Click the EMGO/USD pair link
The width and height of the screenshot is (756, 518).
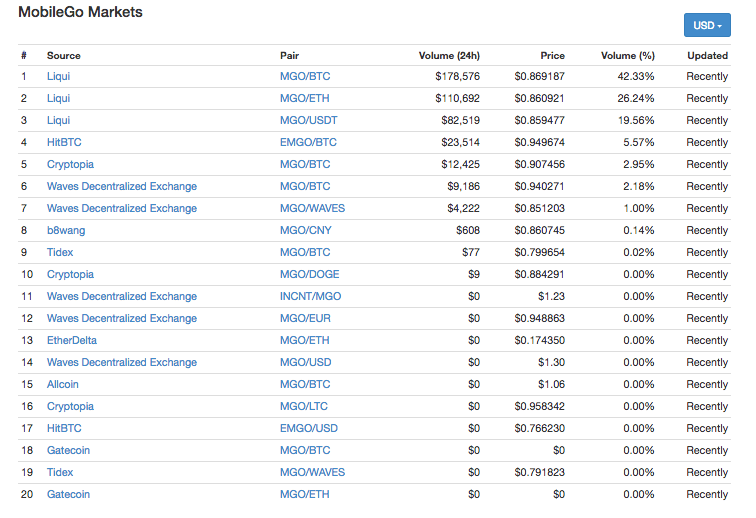308,428
